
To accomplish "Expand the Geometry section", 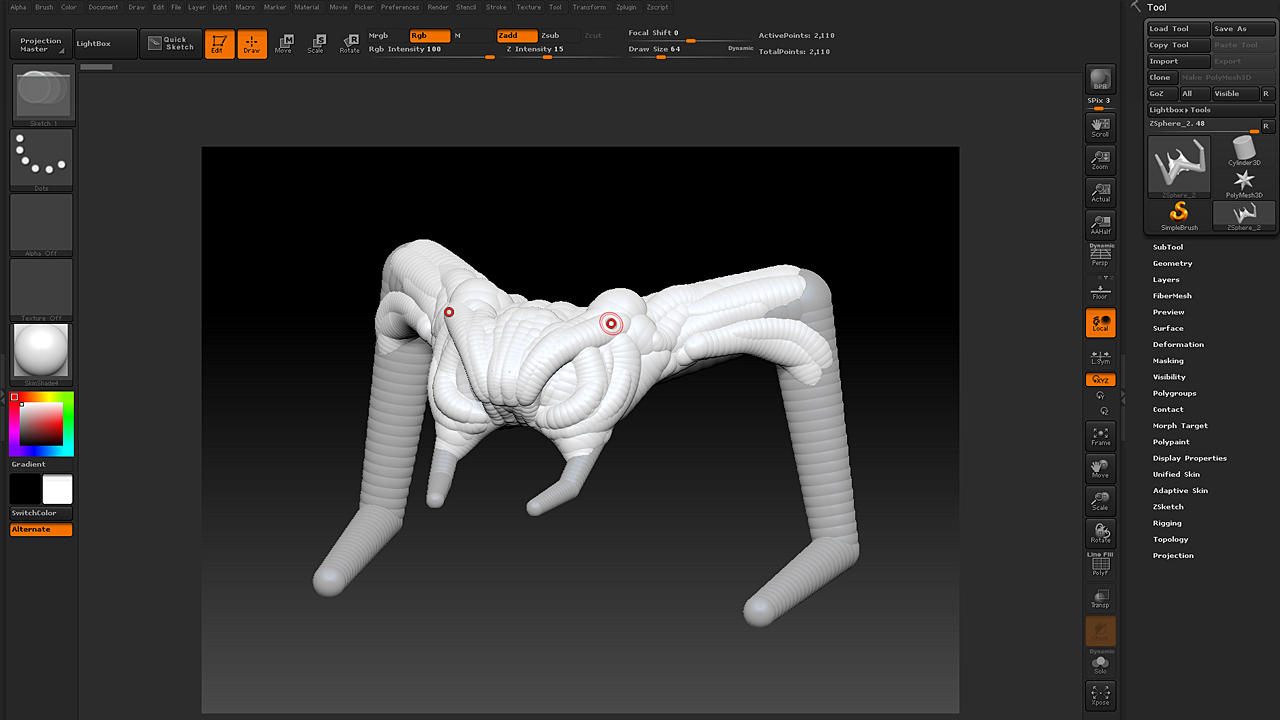I will coord(1172,263).
